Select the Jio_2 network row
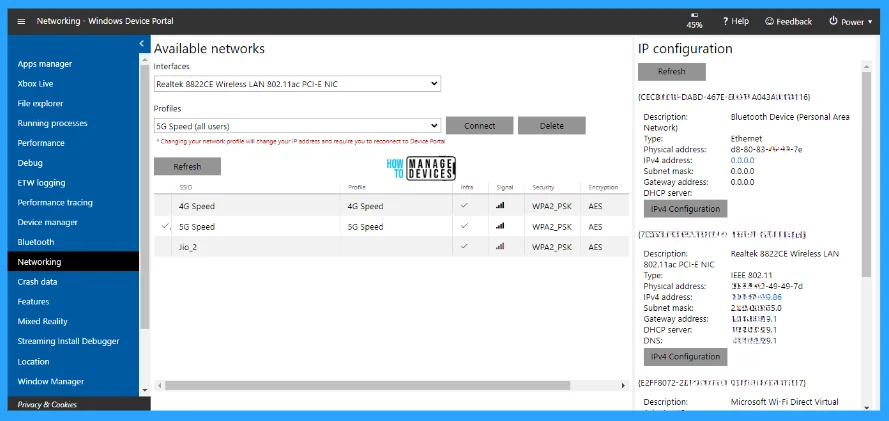Screen dimensions: 889x421 pyautogui.click(x=391, y=247)
